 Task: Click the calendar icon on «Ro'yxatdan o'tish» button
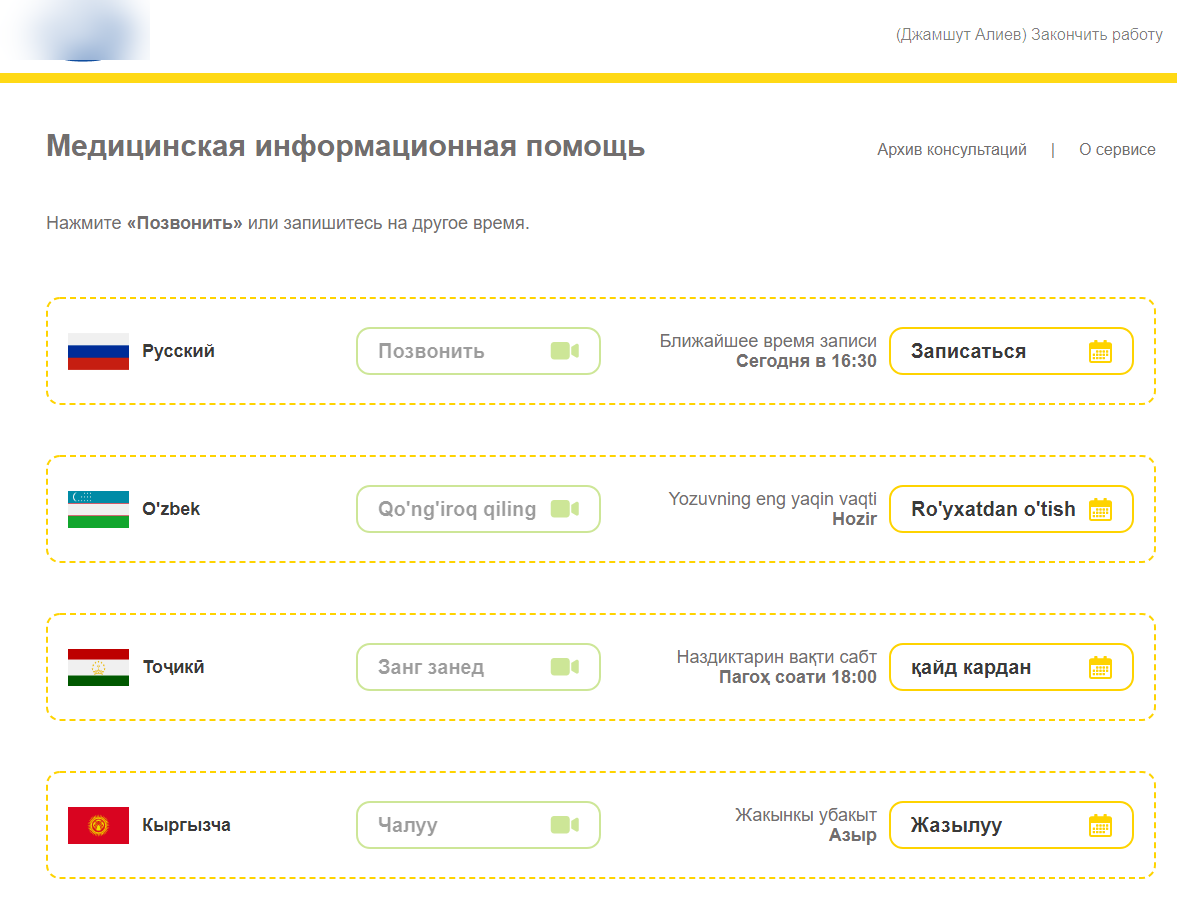[x=1102, y=509]
